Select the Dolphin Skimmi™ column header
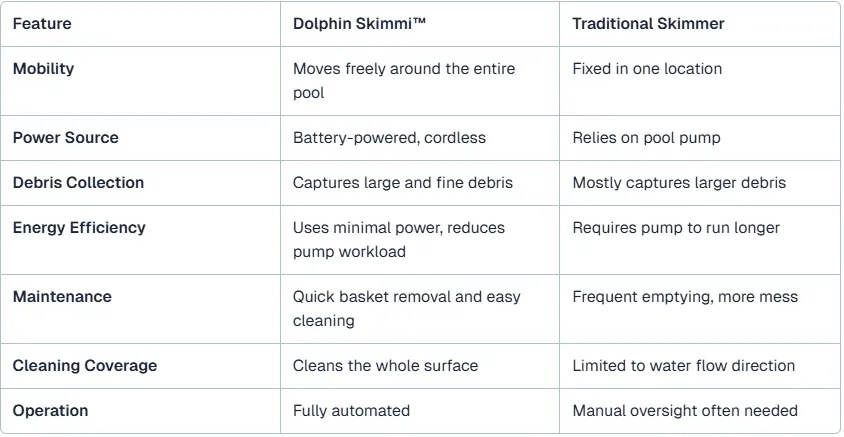 click(x=359, y=24)
